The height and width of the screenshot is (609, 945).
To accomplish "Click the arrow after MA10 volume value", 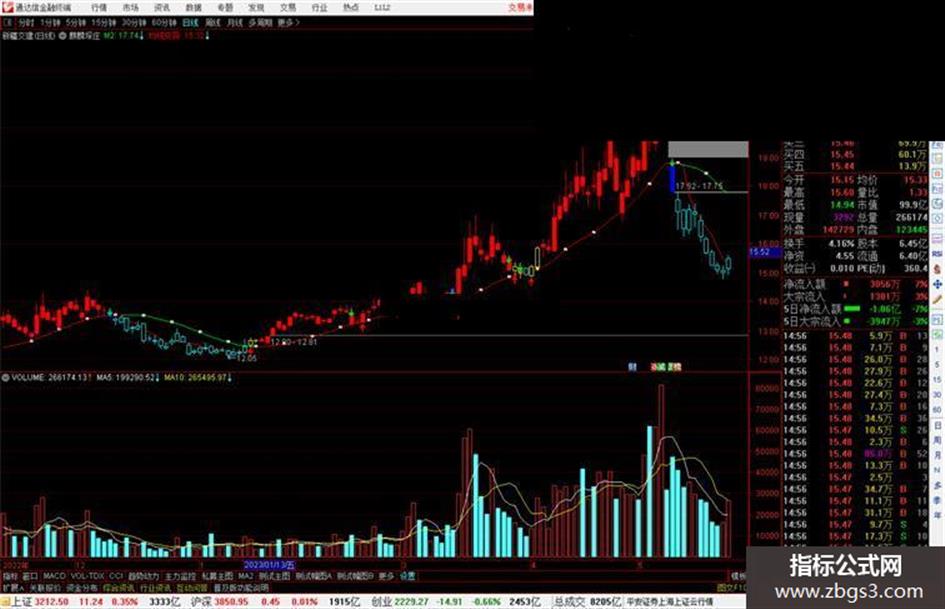I will [229, 378].
